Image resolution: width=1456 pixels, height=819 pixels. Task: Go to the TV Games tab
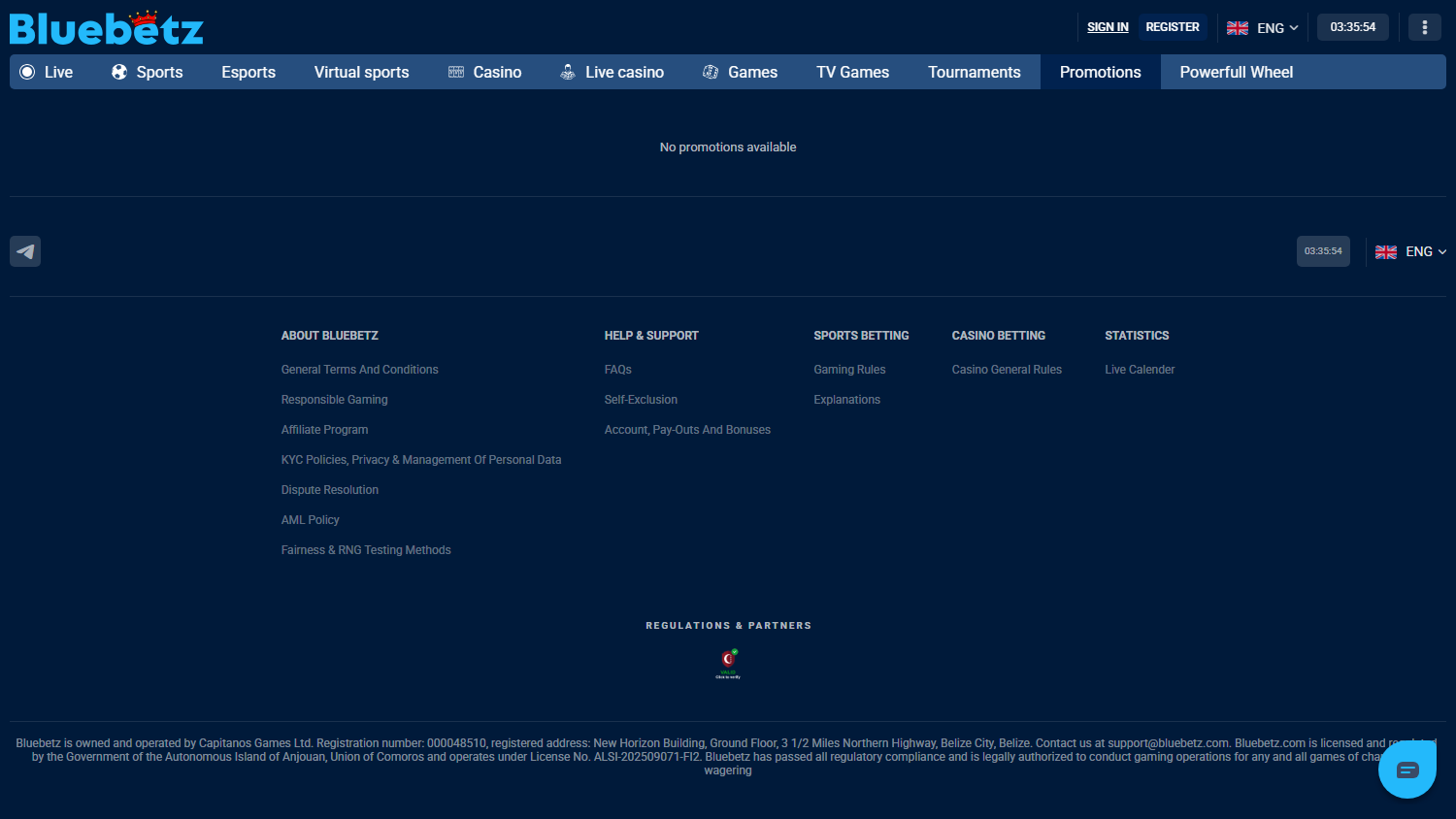(x=852, y=72)
